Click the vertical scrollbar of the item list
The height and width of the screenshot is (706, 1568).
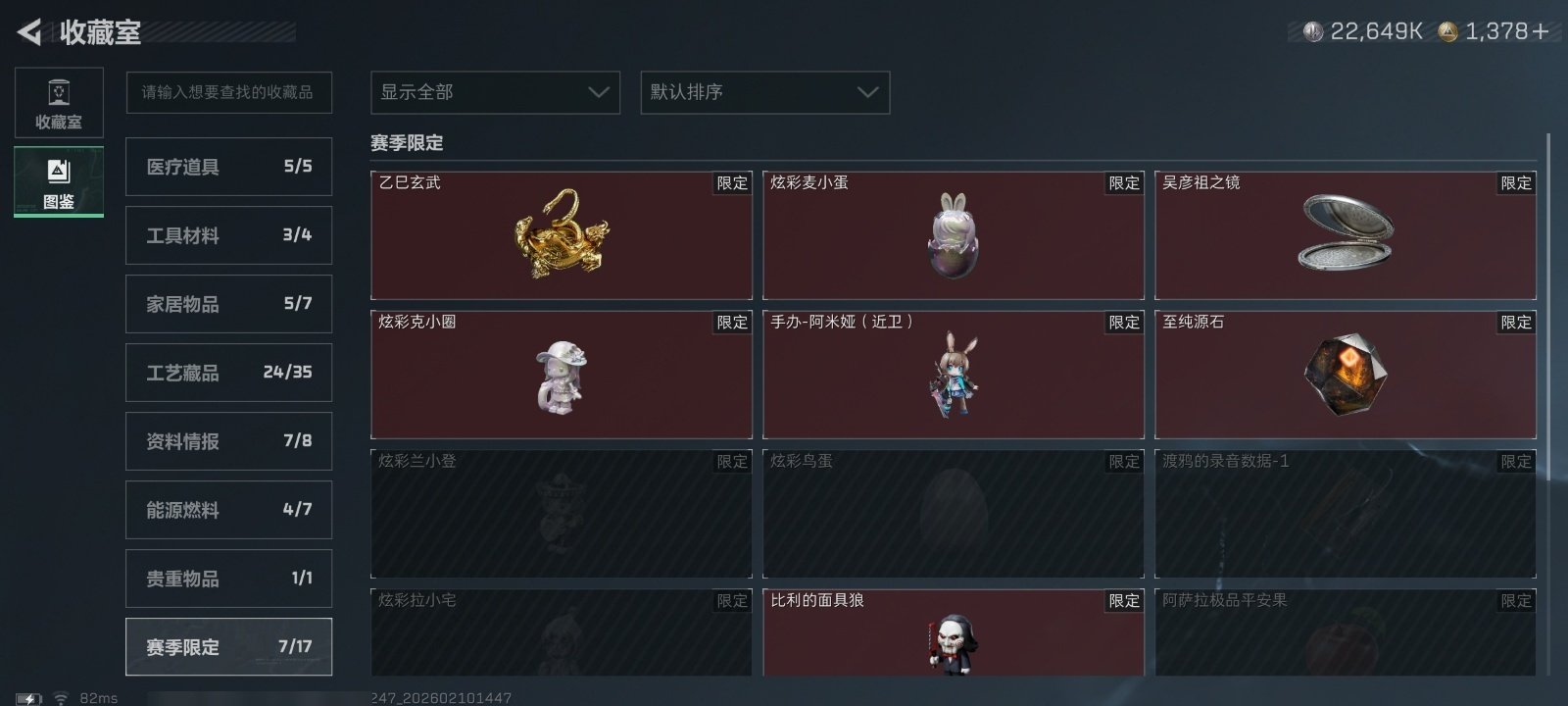click(x=1549, y=404)
